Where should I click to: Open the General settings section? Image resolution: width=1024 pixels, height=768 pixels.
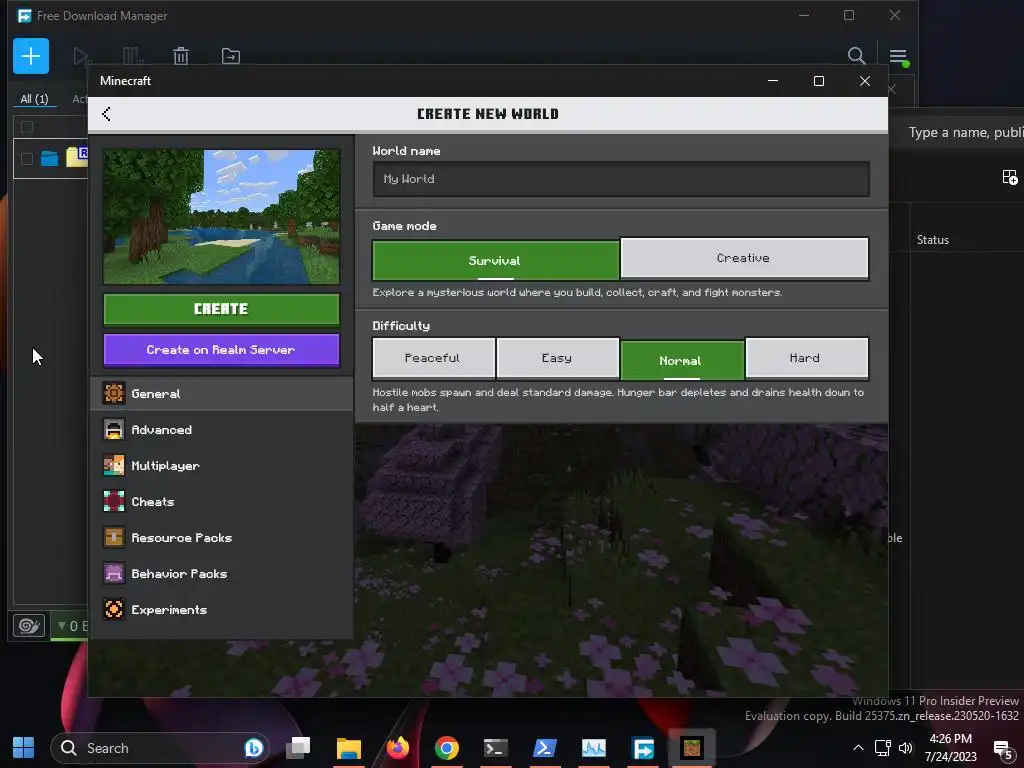pyautogui.click(x=221, y=394)
